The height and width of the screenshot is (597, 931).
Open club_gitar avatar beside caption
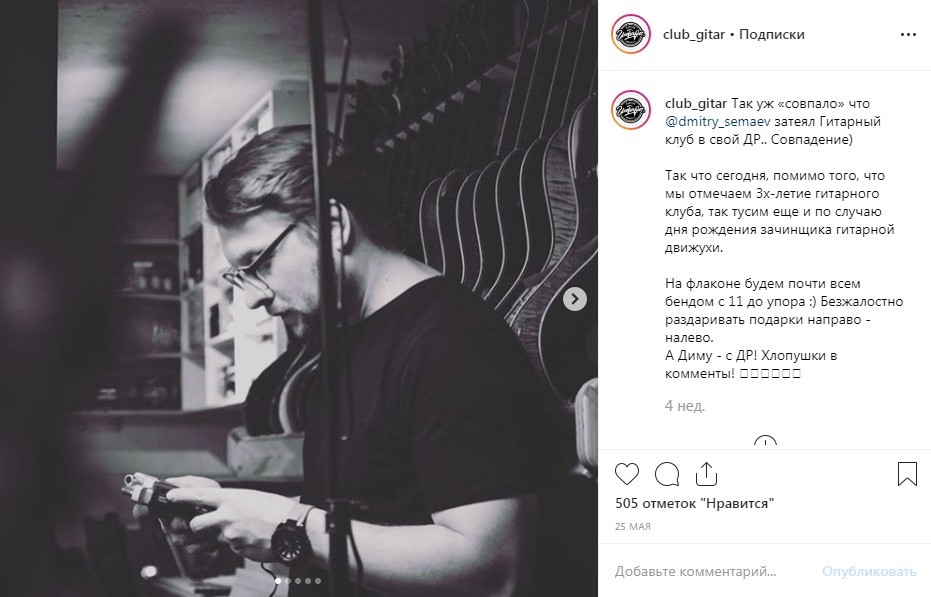[631, 110]
